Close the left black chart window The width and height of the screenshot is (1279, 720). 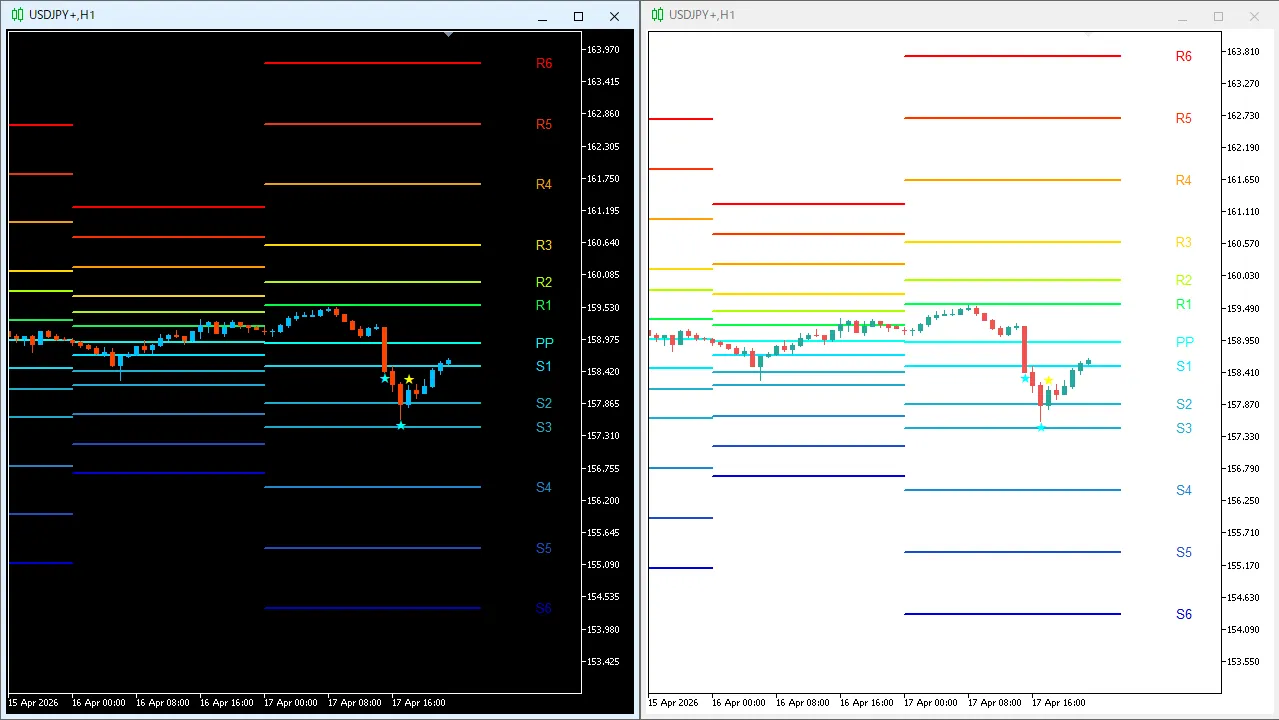614,16
